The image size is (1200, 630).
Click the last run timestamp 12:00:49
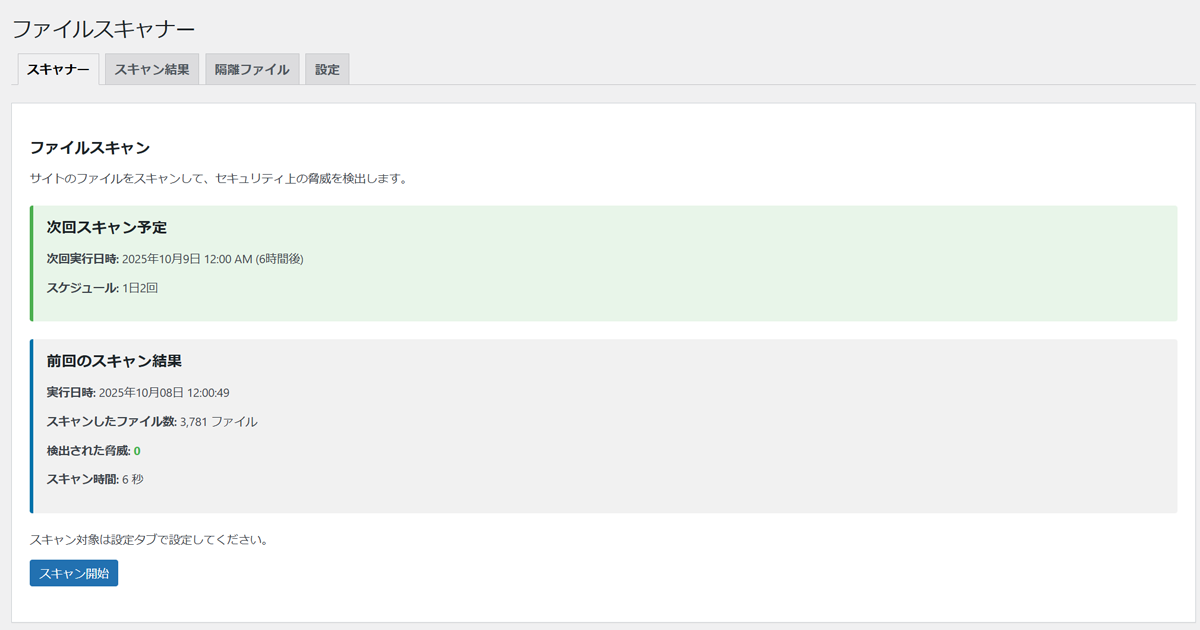208,392
